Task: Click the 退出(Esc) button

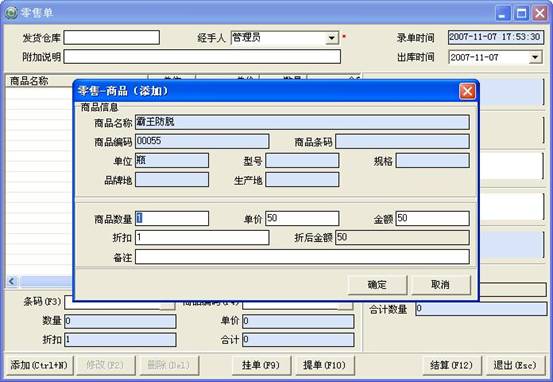Action: click(x=516, y=365)
